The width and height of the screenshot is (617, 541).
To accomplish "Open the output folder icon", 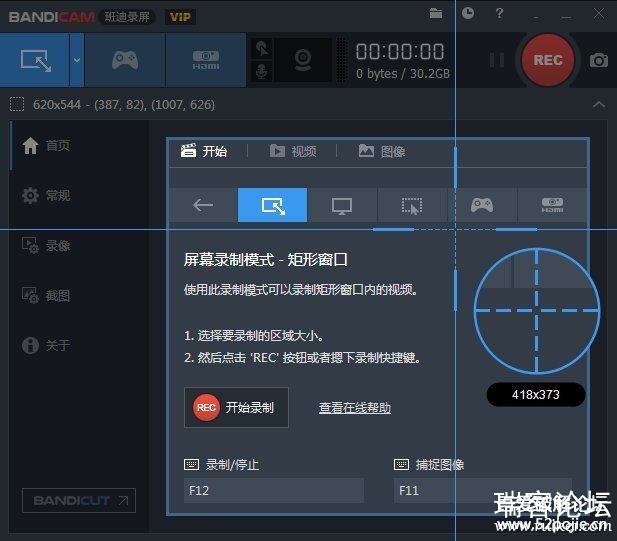I will (x=436, y=14).
